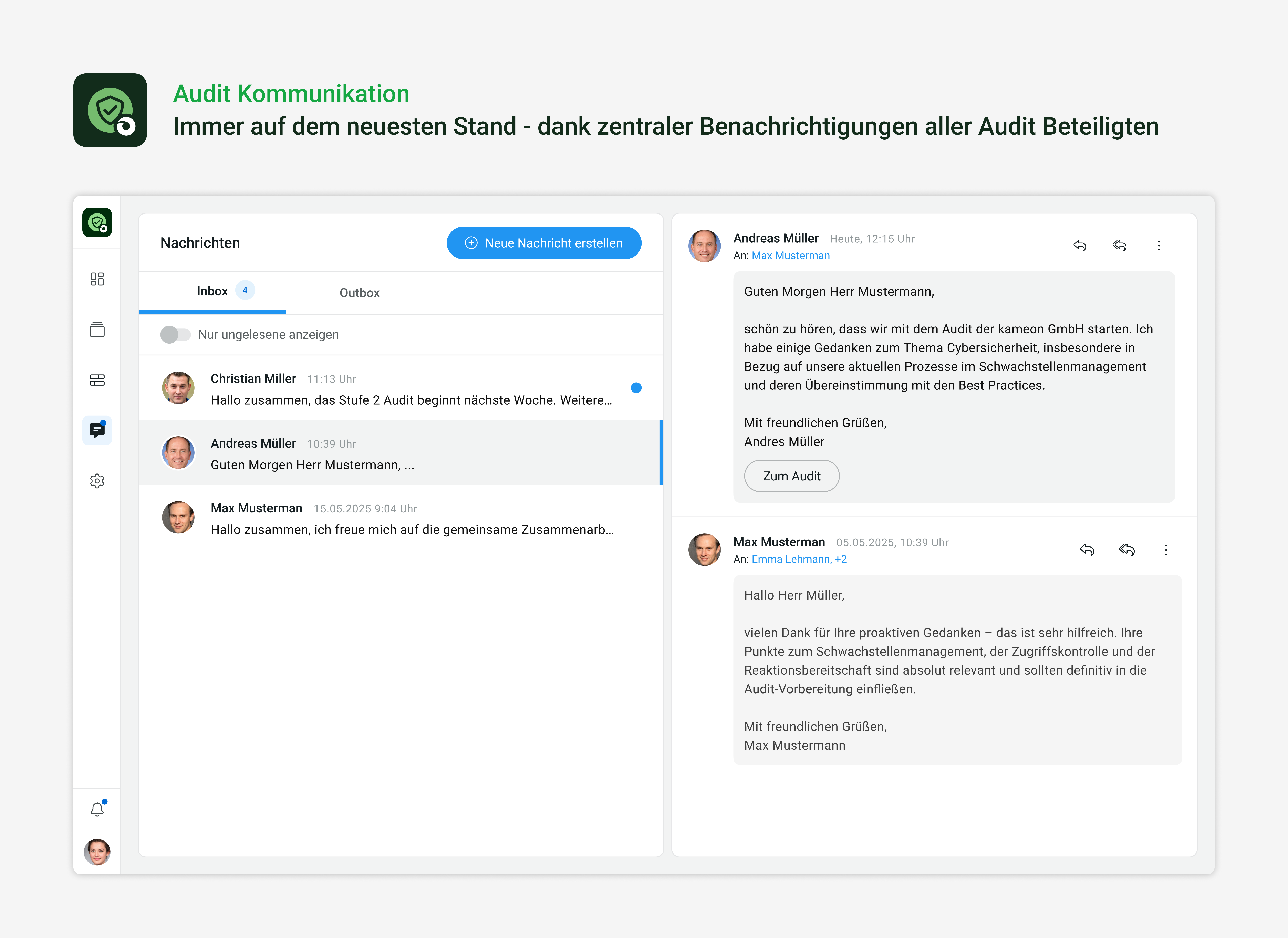Open settings gear in sidebar

(97, 481)
